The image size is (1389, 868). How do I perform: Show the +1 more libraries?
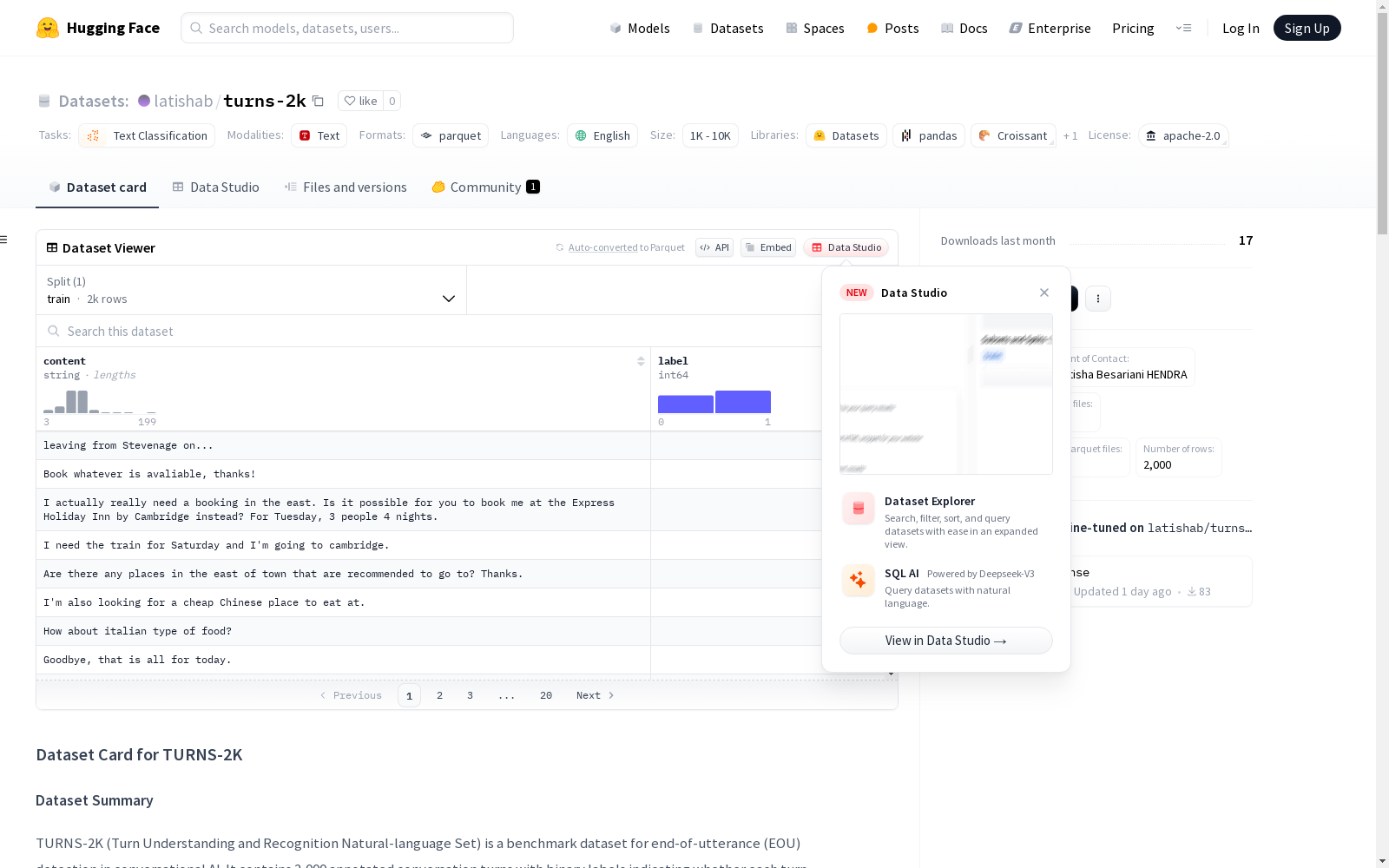(x=1070, y=135)
